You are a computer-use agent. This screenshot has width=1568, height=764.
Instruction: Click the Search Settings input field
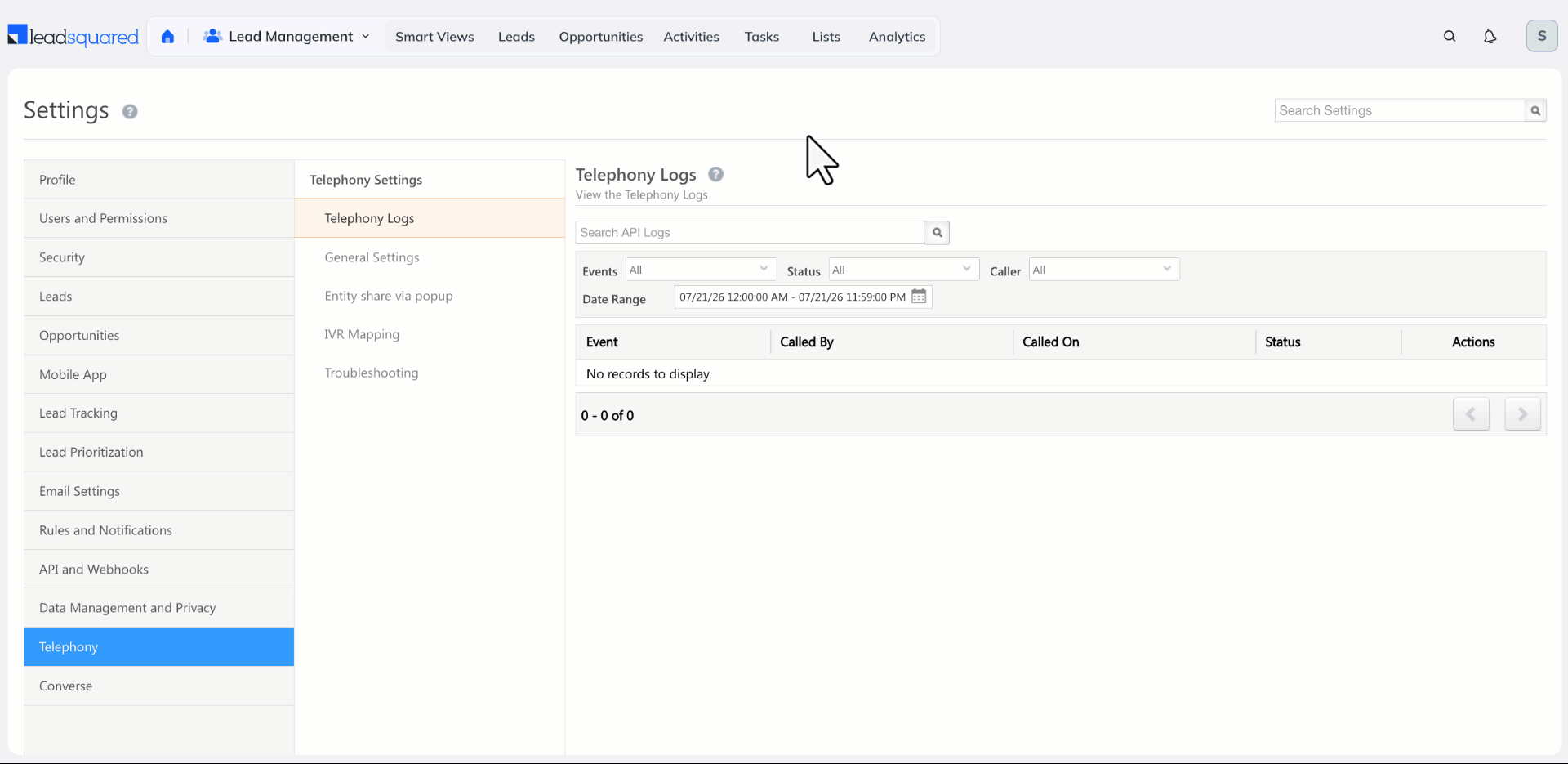1399,110
